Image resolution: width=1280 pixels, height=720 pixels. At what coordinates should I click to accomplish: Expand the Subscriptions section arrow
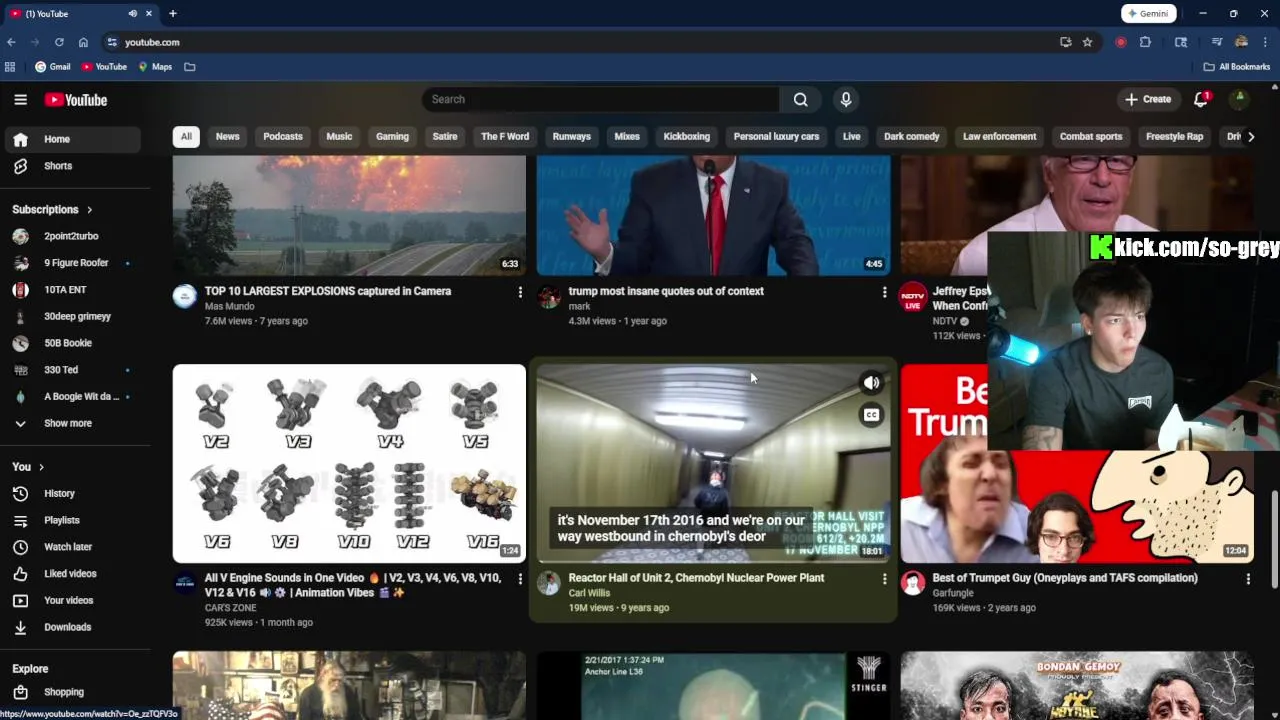pyautogui.click(x=89, y=210)
